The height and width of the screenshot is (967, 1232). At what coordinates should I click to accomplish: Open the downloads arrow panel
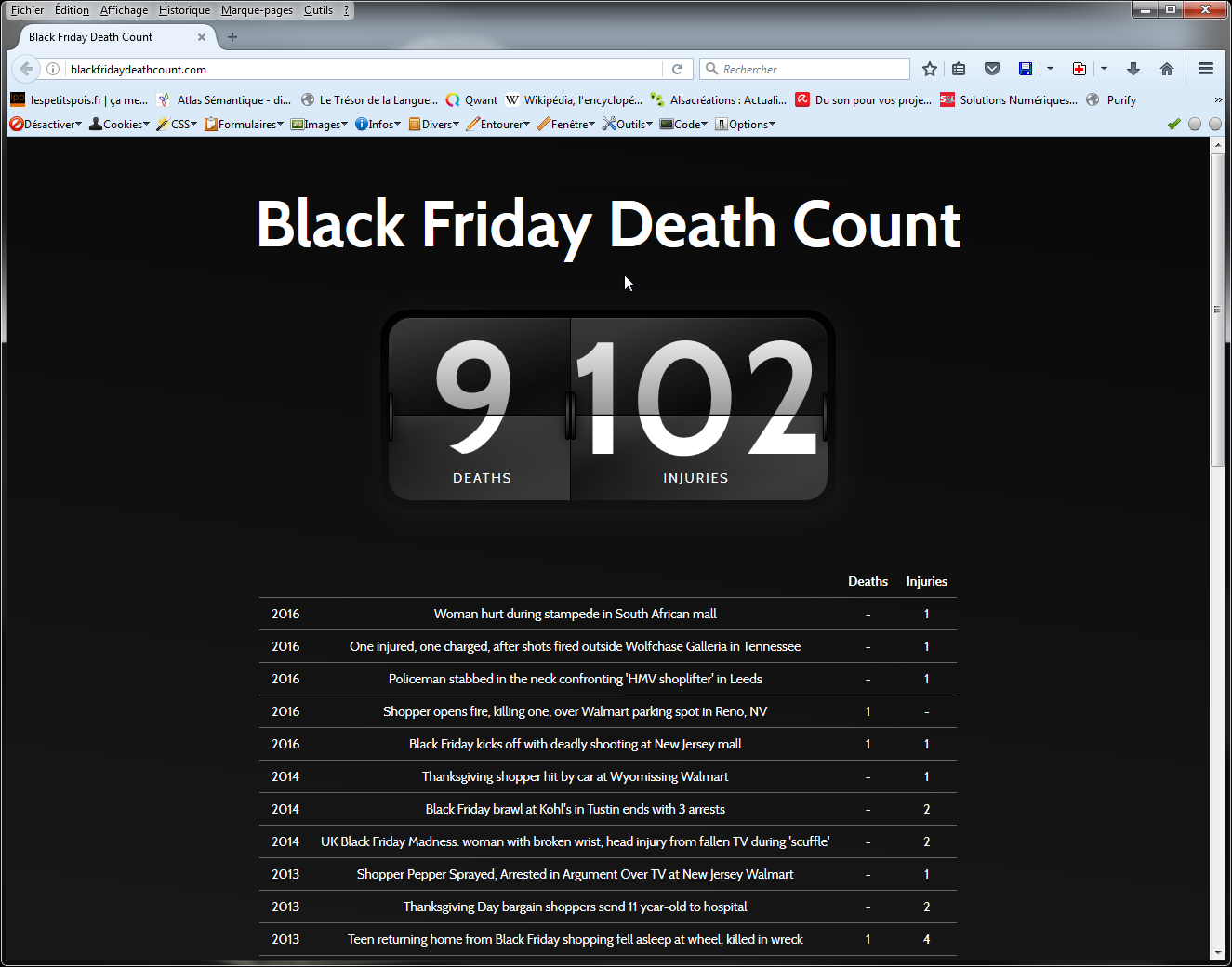click(1133, 69)
